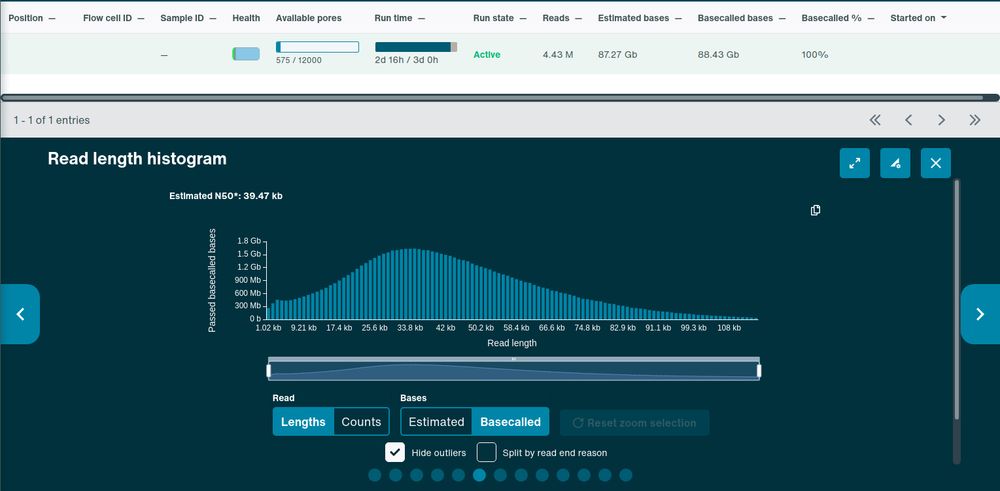This screenshot has height=491, width=1000.
Task: Click the 4.43 M reads value
Action: 558,55
